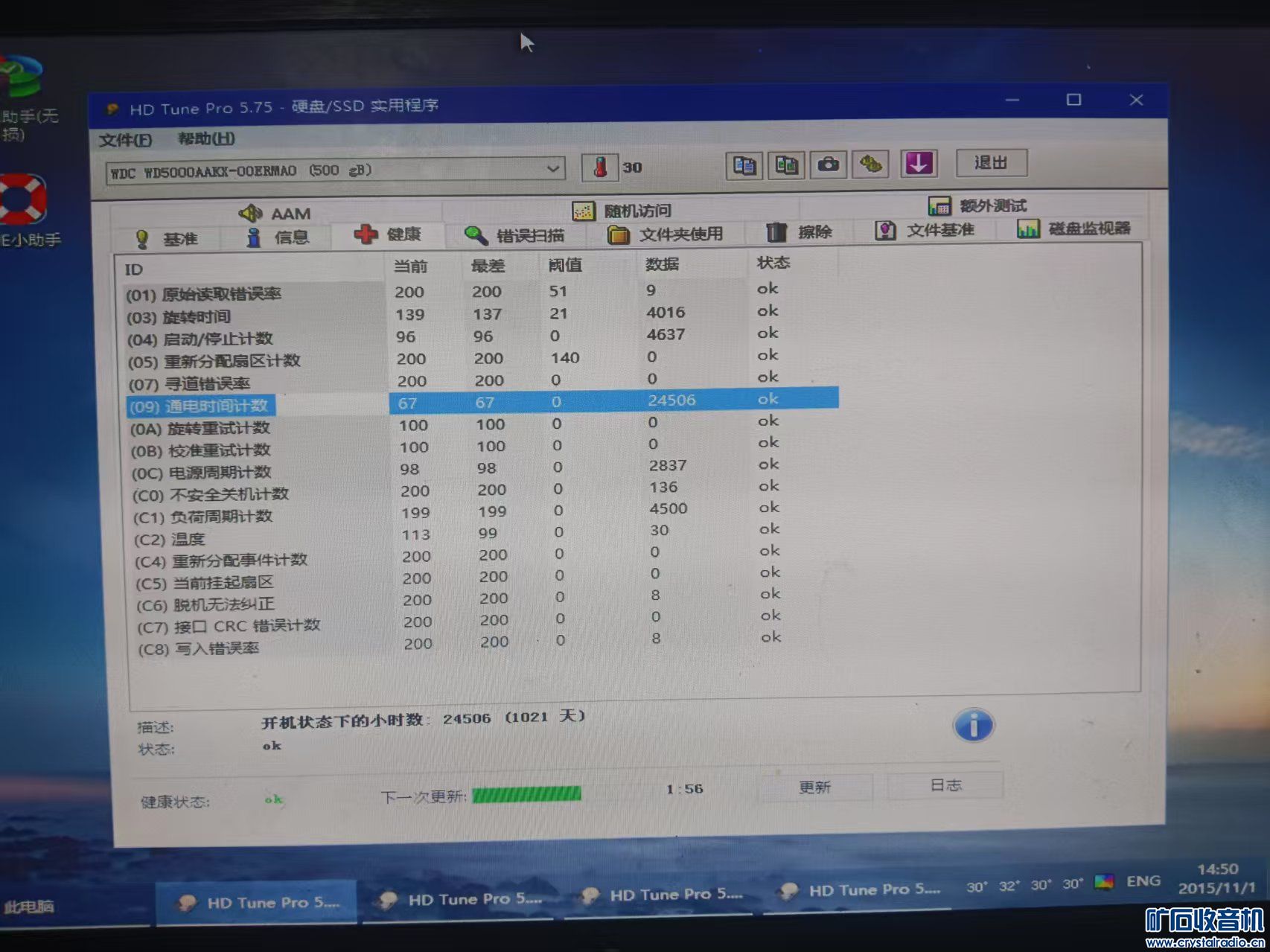The height and width of the screenshot is (952, 1270).
Task: Click the camera save screenshot icon
Action: pyautogui.click(x=828, y=164)
